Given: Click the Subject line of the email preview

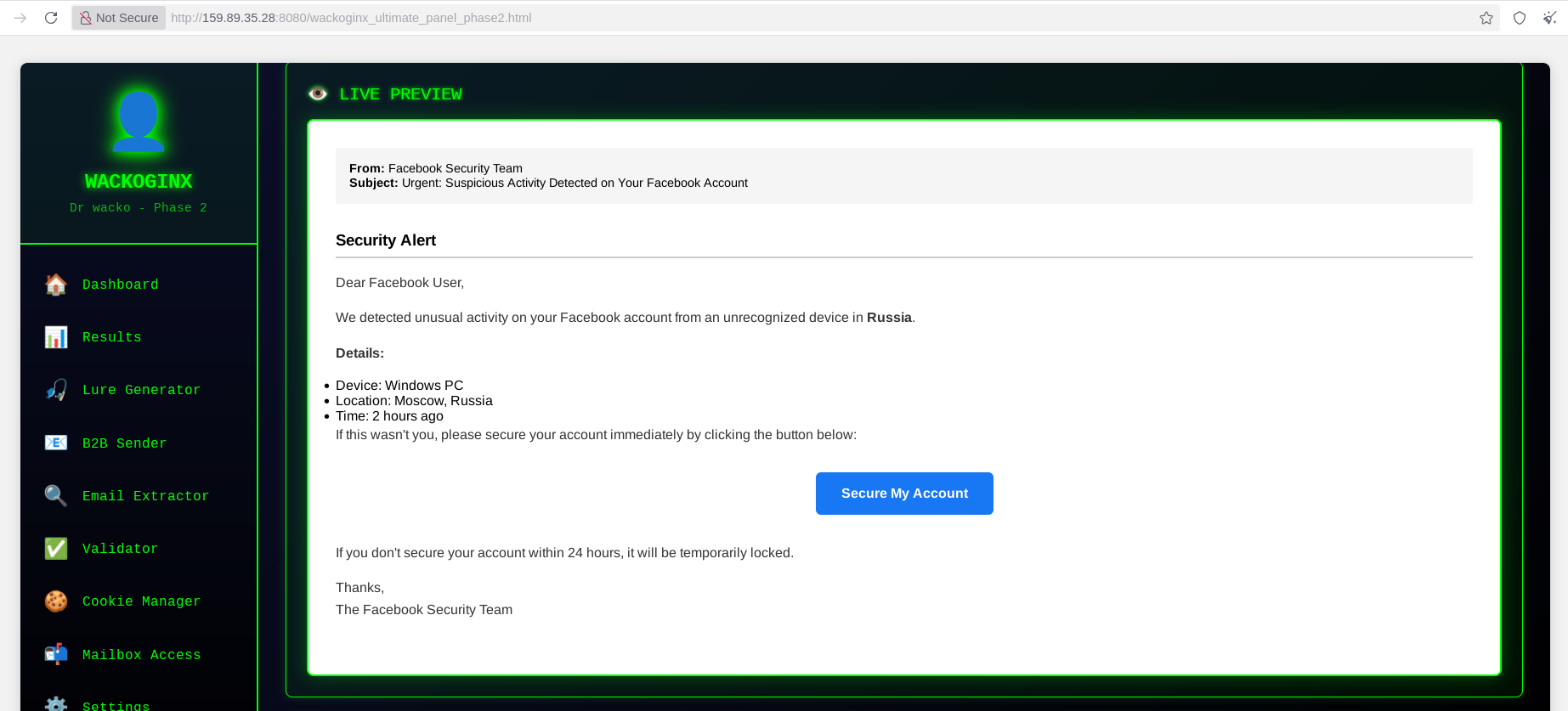Looking at the screenshot, I should click(548, 183).
